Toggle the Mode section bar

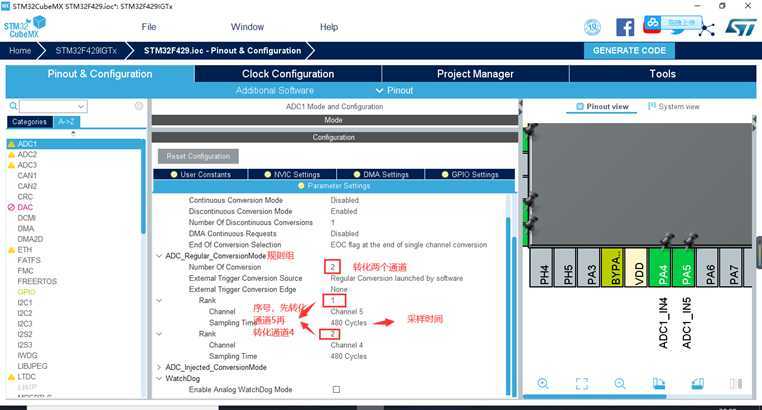[x=334, y=120]
